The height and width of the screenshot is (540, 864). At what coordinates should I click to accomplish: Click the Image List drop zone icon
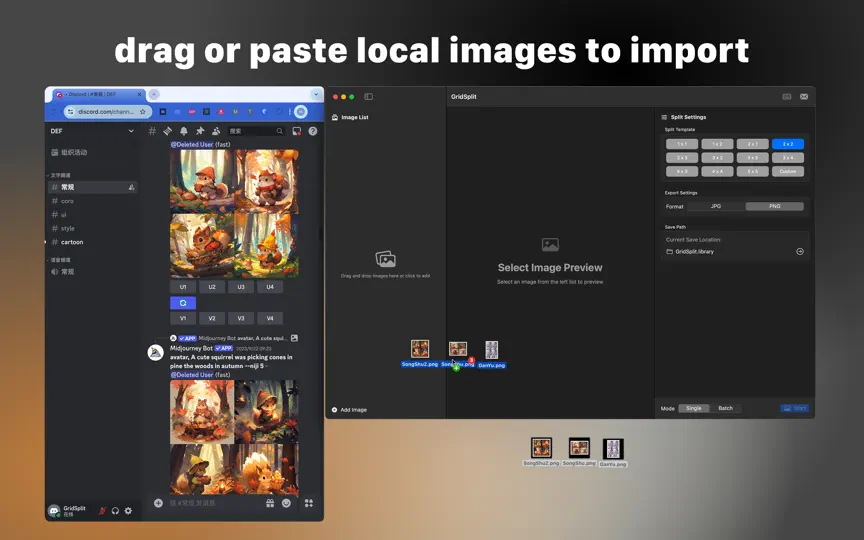(385, 258)
